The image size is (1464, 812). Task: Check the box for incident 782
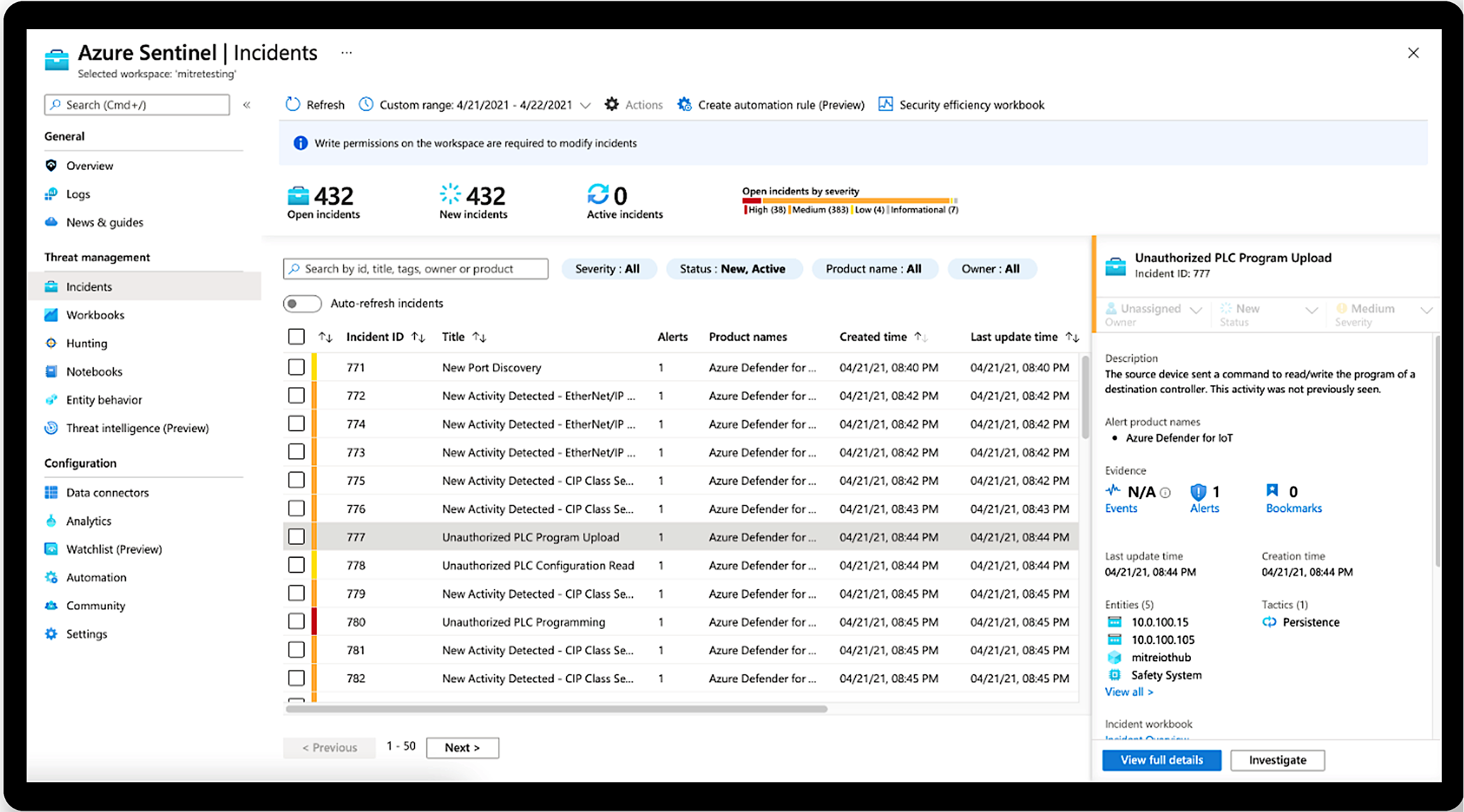(x=296, y=678)
